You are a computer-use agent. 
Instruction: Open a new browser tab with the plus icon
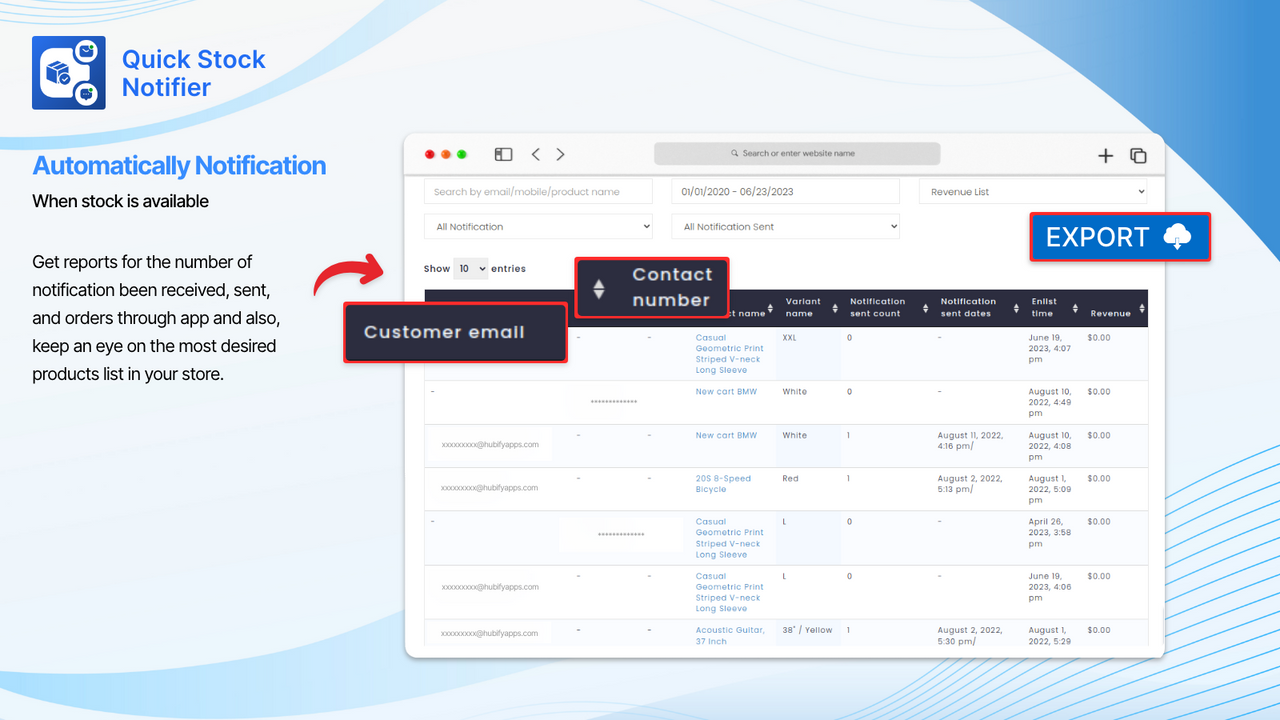(1105, 155)
